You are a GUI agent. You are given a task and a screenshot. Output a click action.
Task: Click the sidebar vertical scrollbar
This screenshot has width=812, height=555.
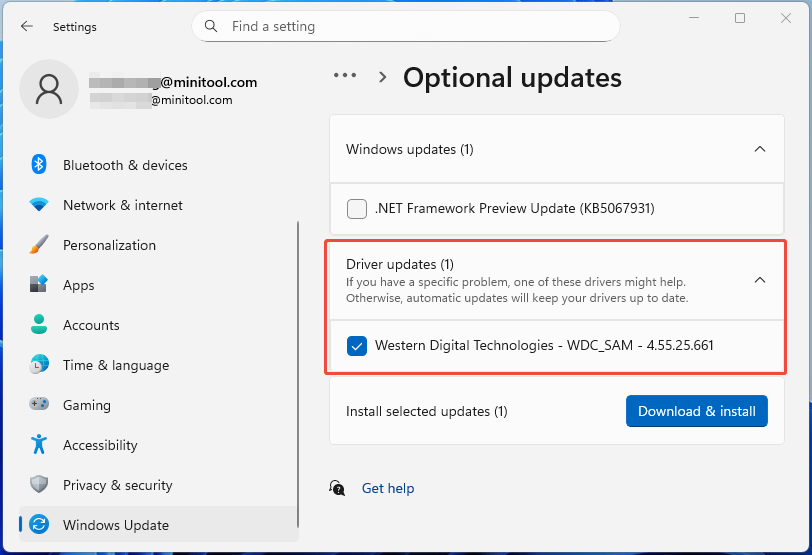(x=298, y=373)
